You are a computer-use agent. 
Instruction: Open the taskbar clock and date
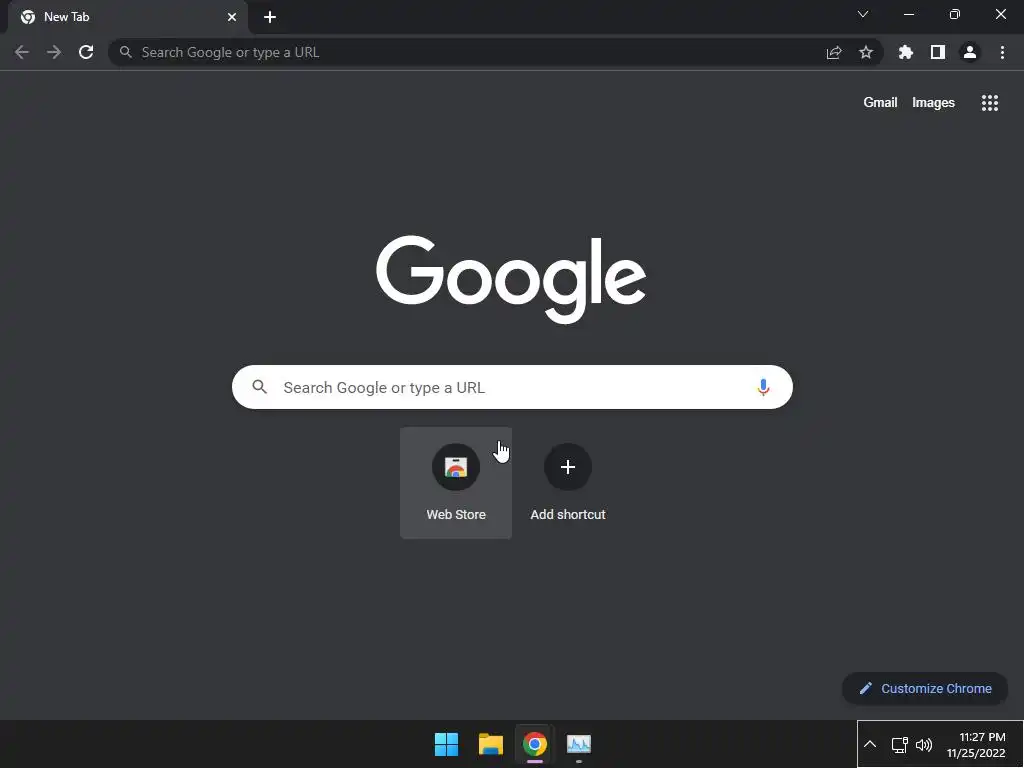(x=976, y=744)
